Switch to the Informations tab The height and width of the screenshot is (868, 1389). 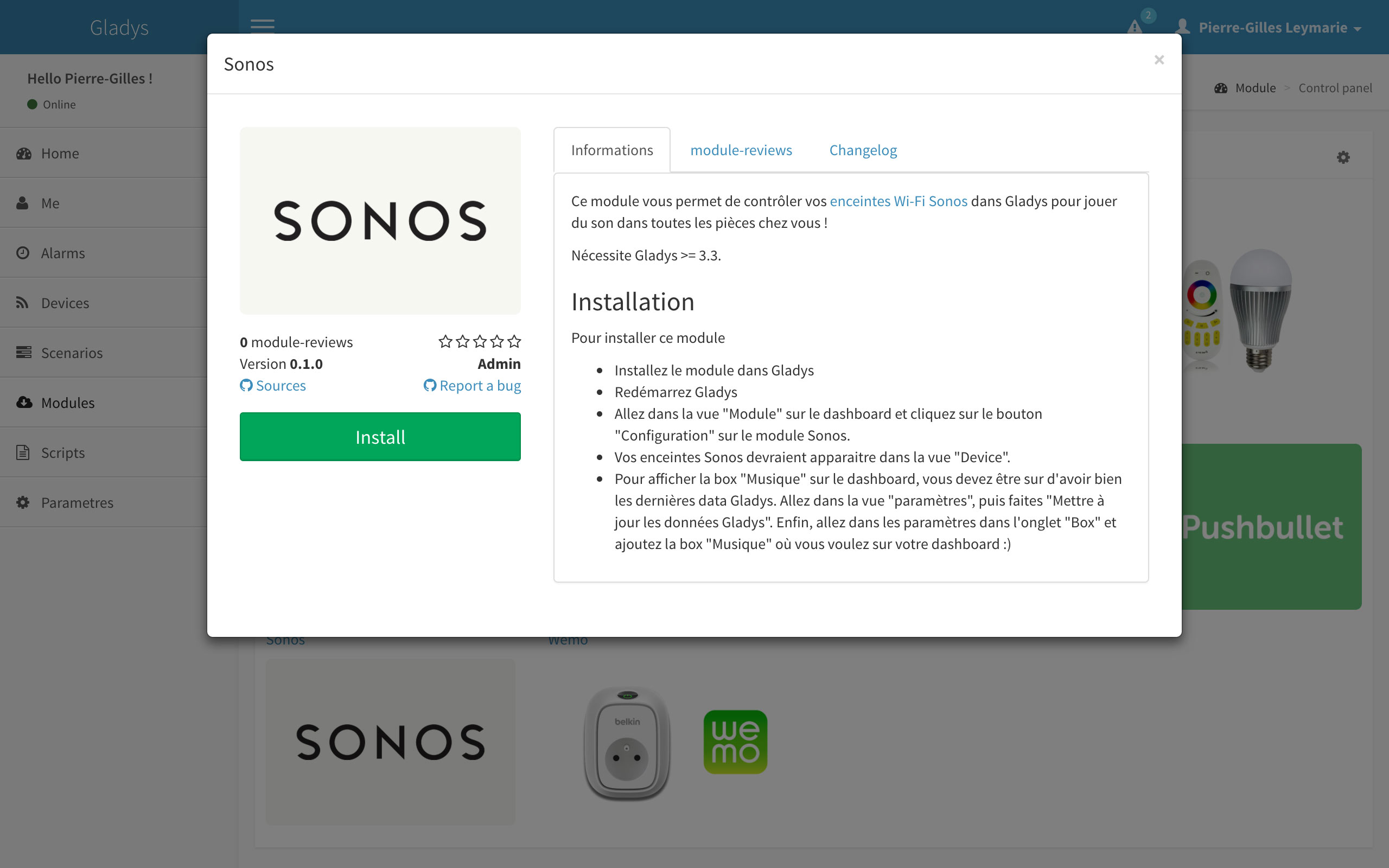(x=612, y=150)
